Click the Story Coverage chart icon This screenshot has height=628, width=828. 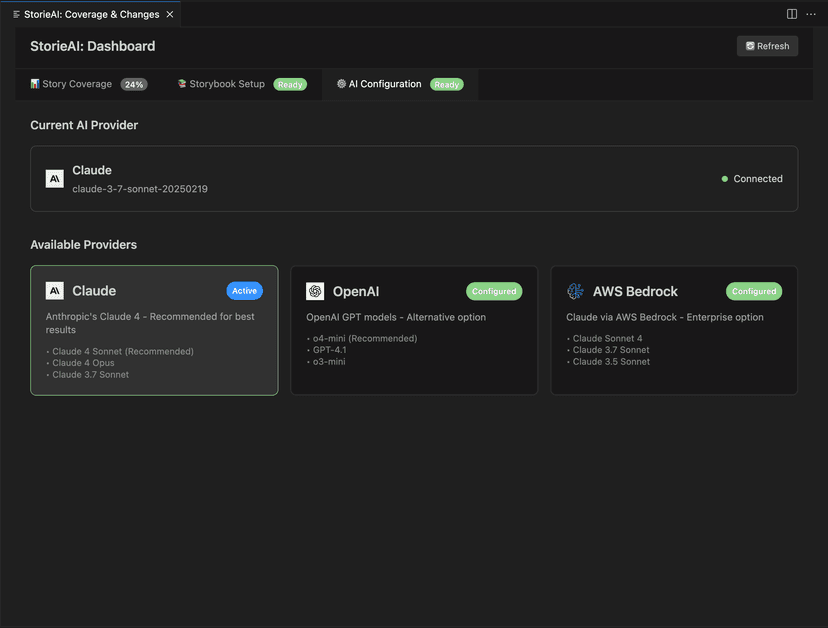[x=35, y=84]
